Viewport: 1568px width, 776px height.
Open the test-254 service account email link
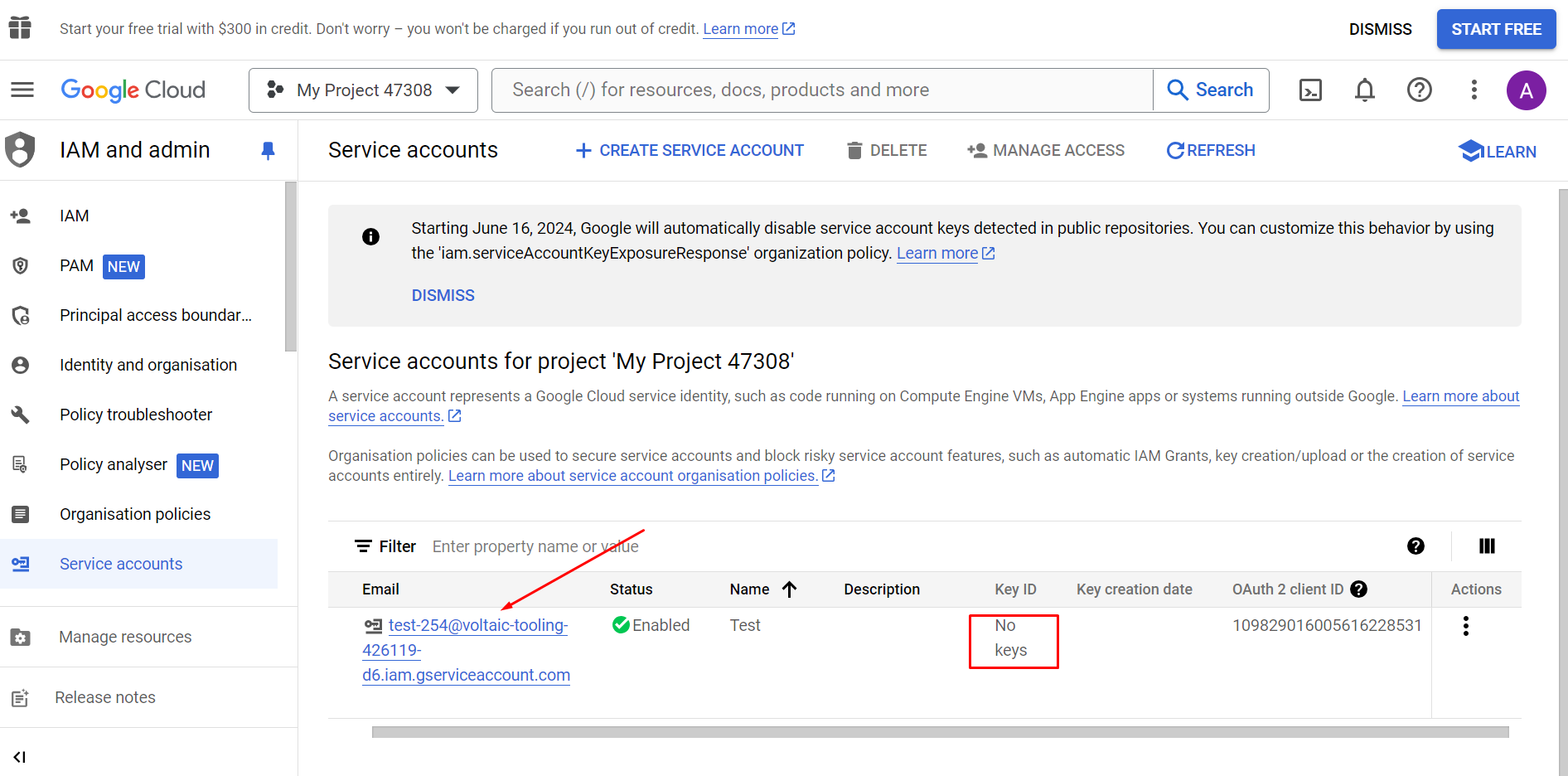pos(466,650)
